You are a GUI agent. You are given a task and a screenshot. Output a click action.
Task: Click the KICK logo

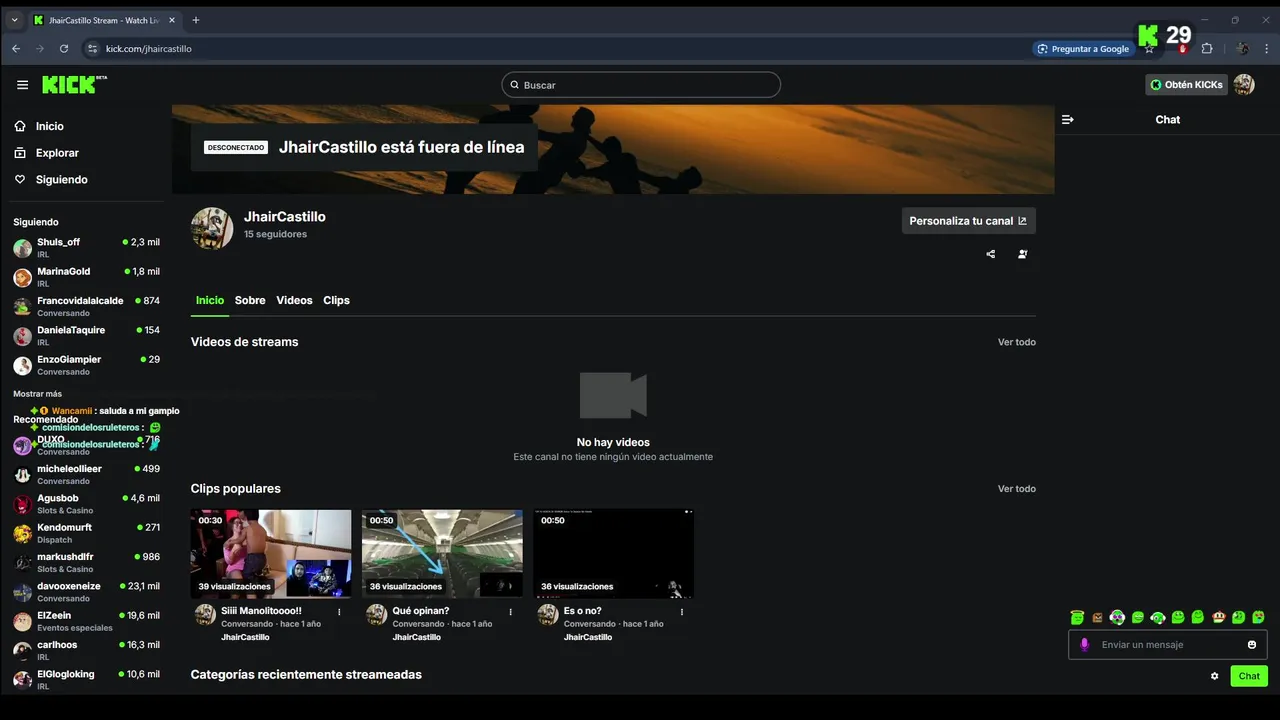73,85
